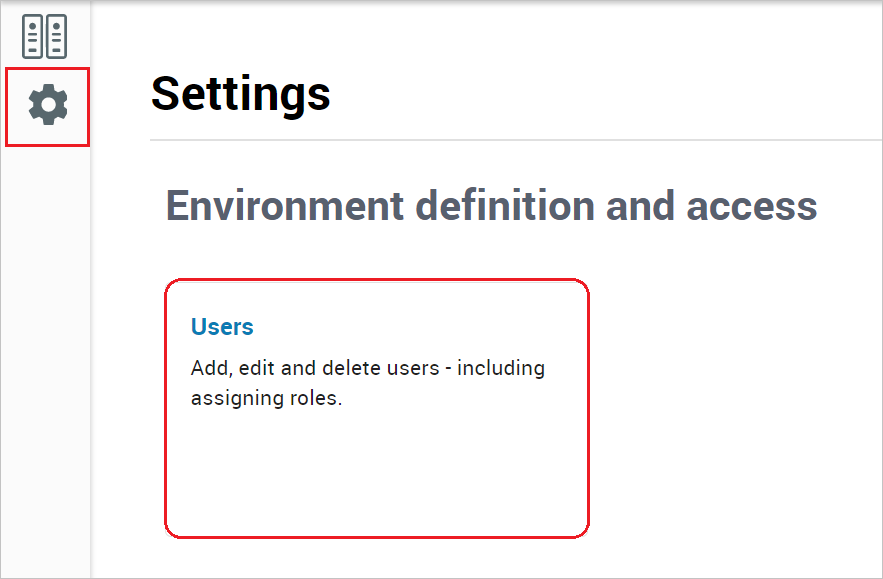Select the Settings page heading
This screenshot has height=579, width=883.
point(240,94)
